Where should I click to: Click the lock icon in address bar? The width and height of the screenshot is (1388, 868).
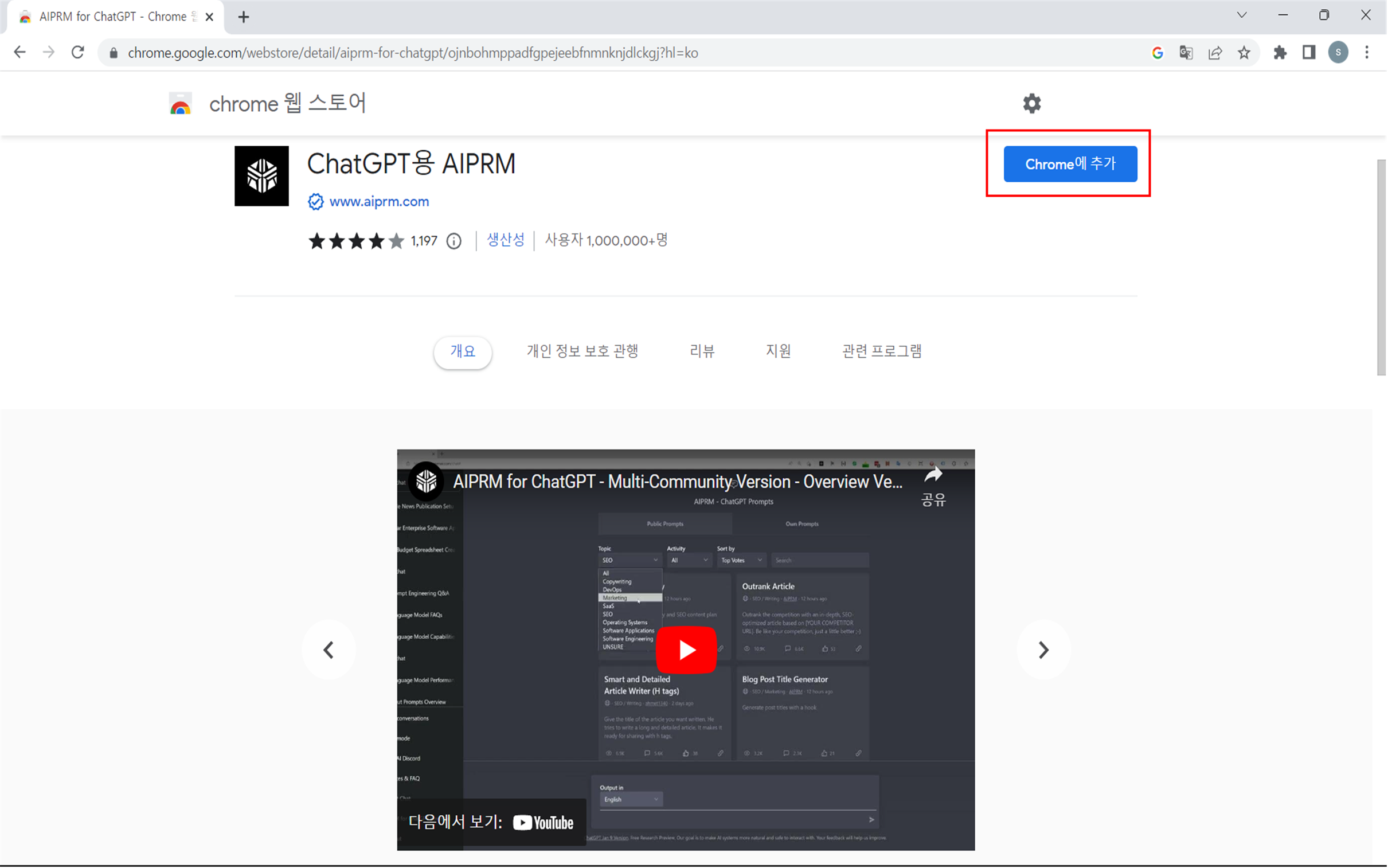[x=114, y=53]
